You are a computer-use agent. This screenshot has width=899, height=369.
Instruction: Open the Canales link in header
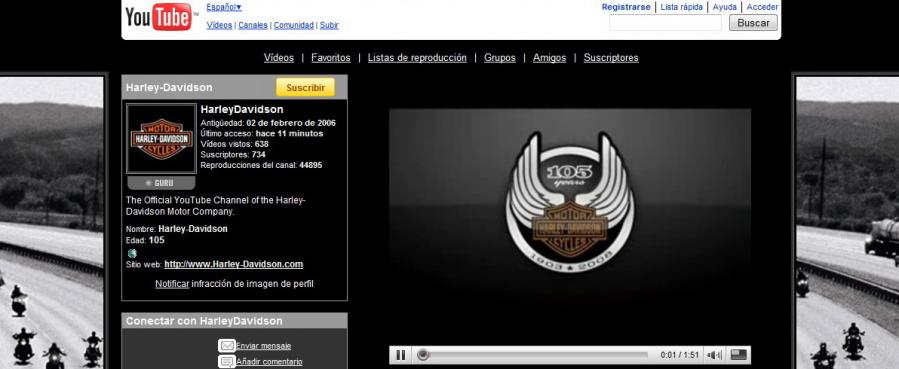[x=253, y=25]
